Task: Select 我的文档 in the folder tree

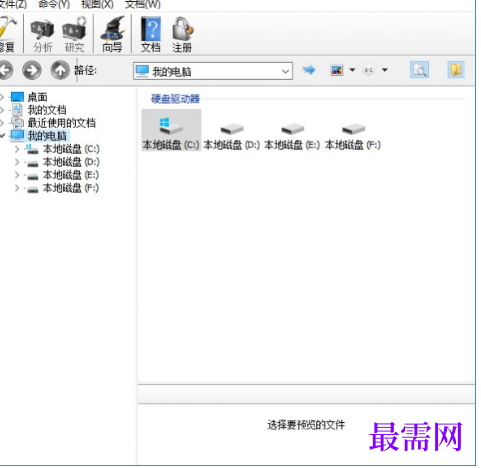Action: click(47, 110)
